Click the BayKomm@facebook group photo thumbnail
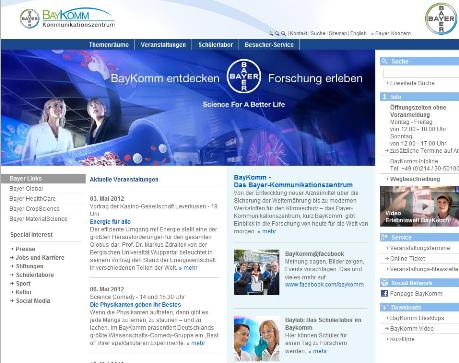Image resolution: width=459 pixels, height=363 pixels. pyautogui.click(x=256, y=272)
